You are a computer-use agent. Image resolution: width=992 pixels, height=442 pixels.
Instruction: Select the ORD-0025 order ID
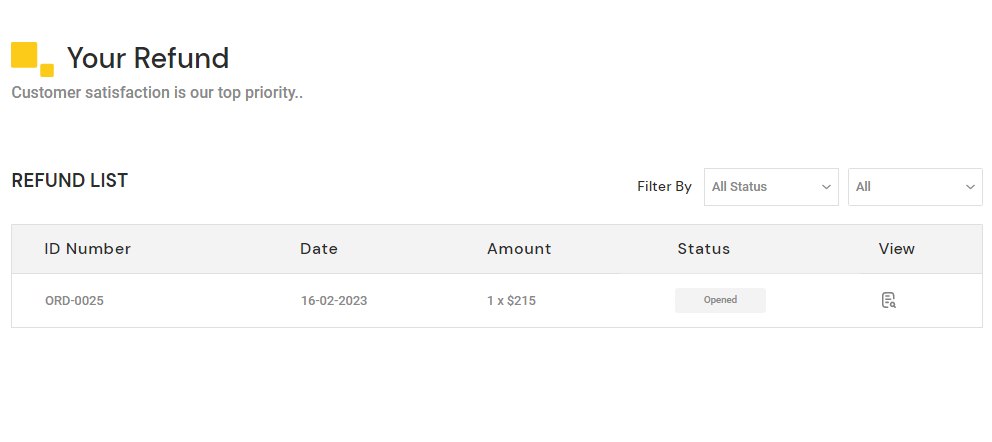(74, 300)
